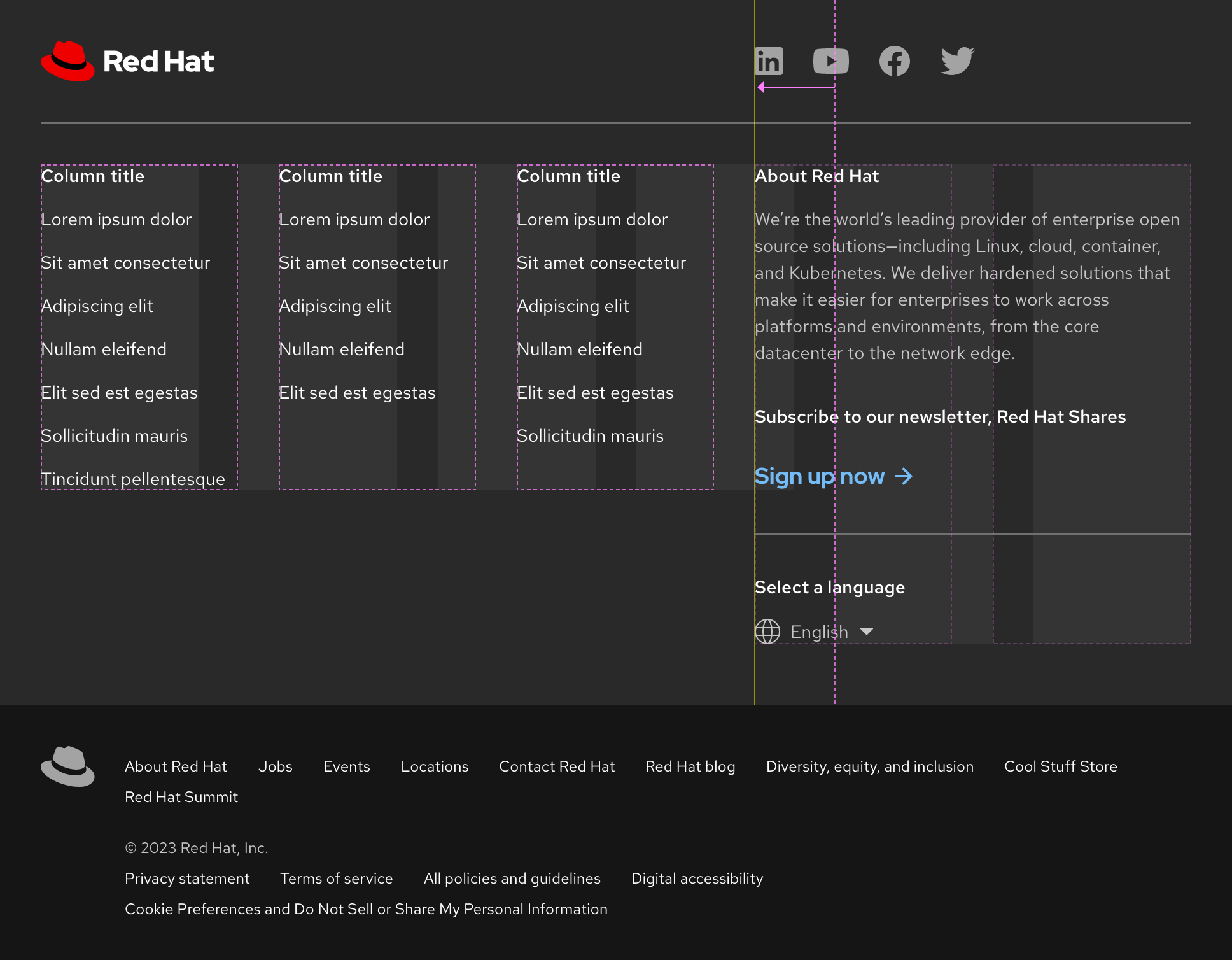
Task: Click the Privacy statement link
Action: pyautogui.click(x=187, y=878)
